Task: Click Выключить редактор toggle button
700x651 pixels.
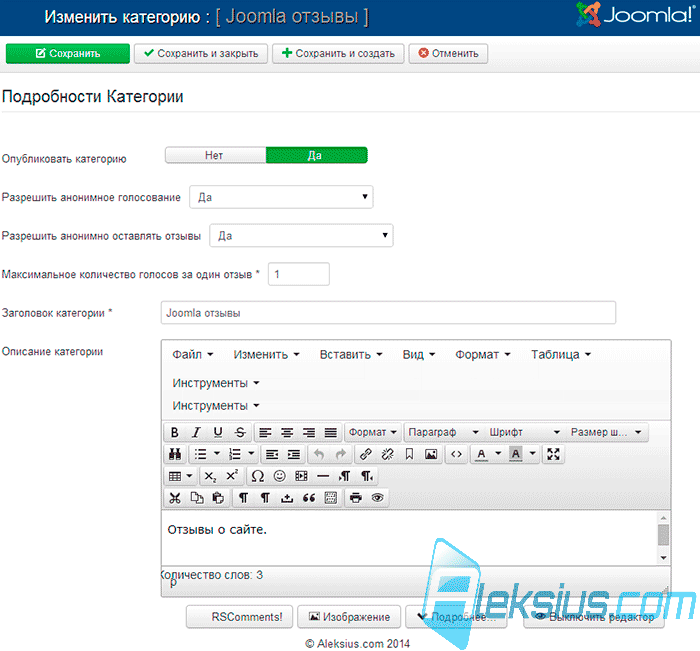Action: [594, 617]
